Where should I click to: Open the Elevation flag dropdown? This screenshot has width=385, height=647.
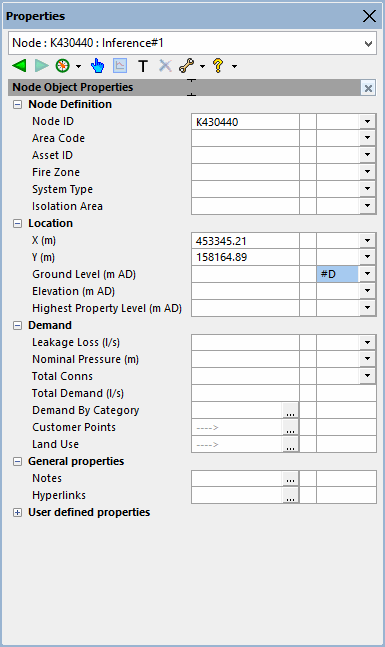tap(367, 291)
